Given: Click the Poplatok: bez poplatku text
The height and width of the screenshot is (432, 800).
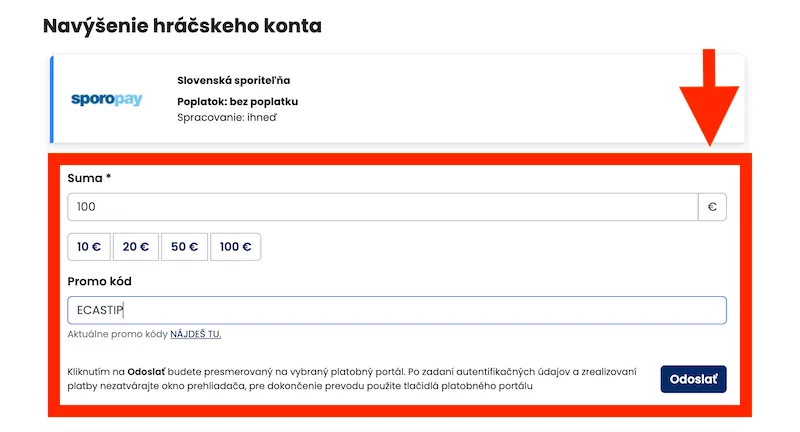Looking at the screenshot, I should point(237,101).
